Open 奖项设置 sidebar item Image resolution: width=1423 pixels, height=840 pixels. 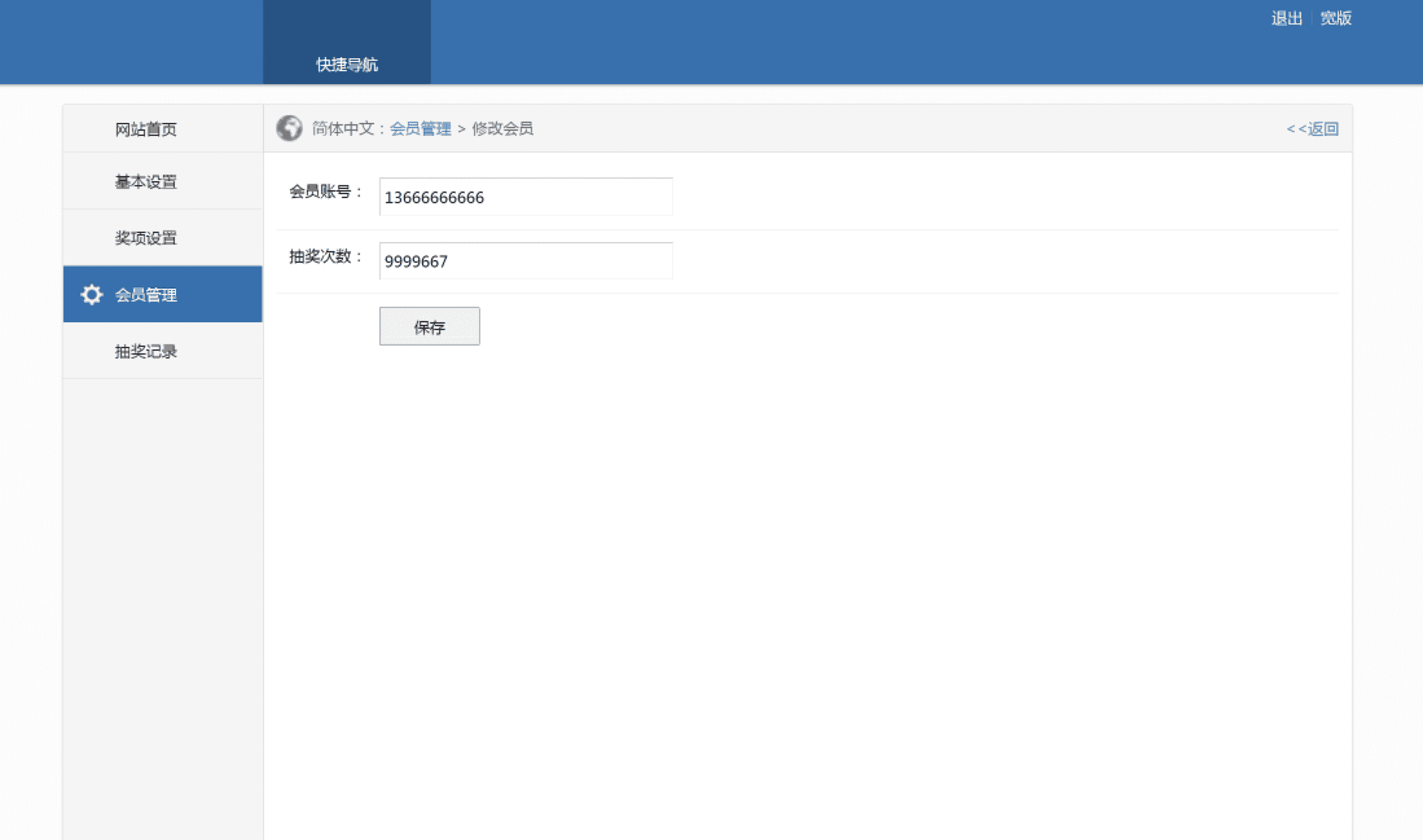click(x=146, y=238)
